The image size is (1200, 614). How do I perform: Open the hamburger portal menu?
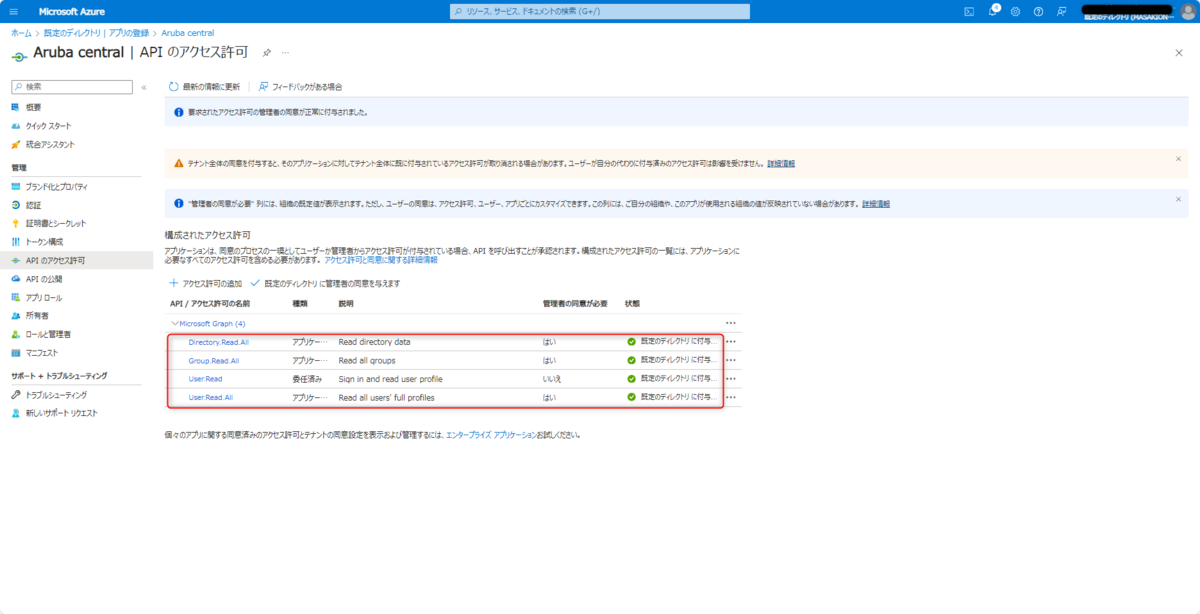tap(14, 11)
